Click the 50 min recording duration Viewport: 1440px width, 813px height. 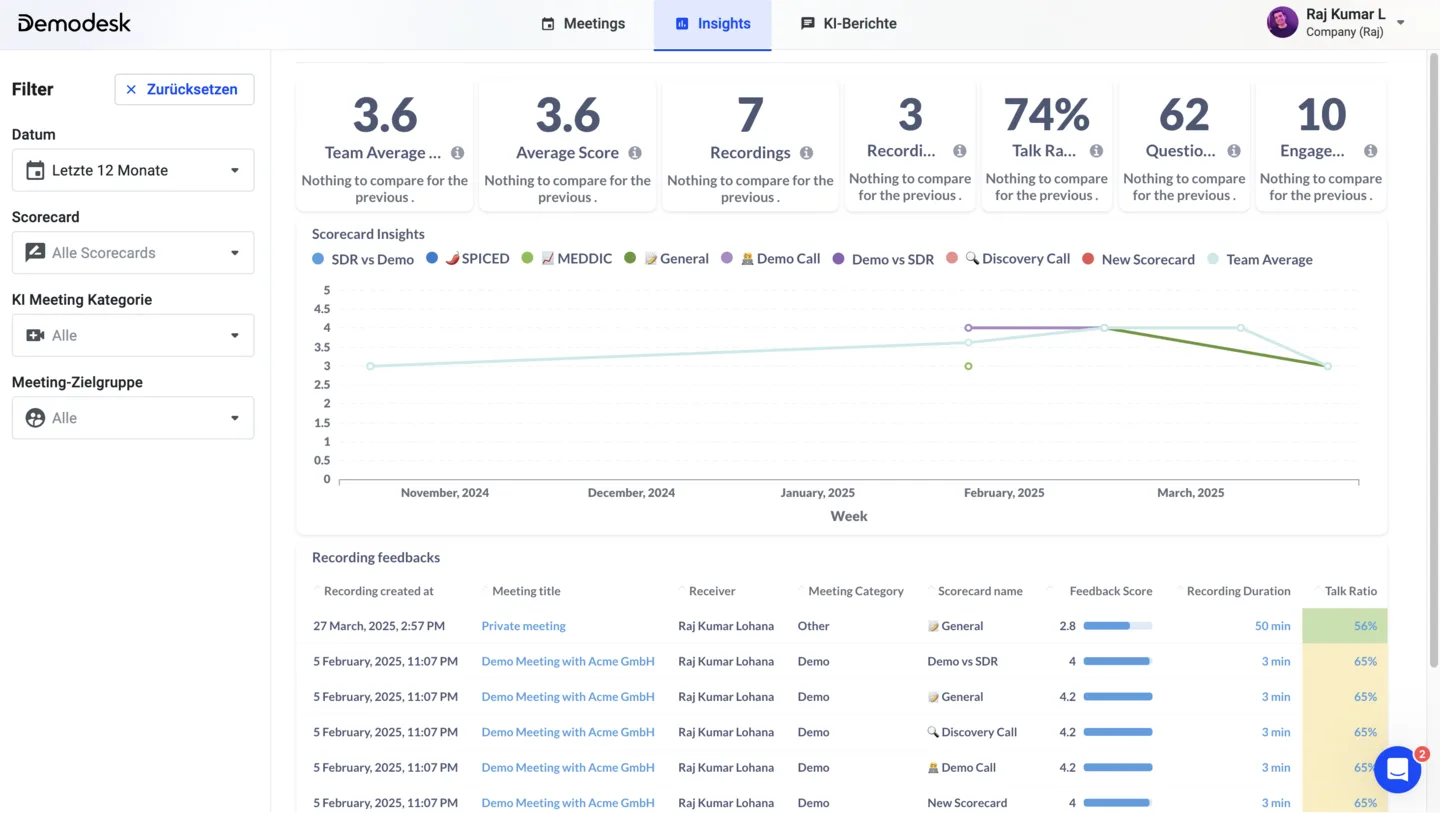click(1272, 626)
